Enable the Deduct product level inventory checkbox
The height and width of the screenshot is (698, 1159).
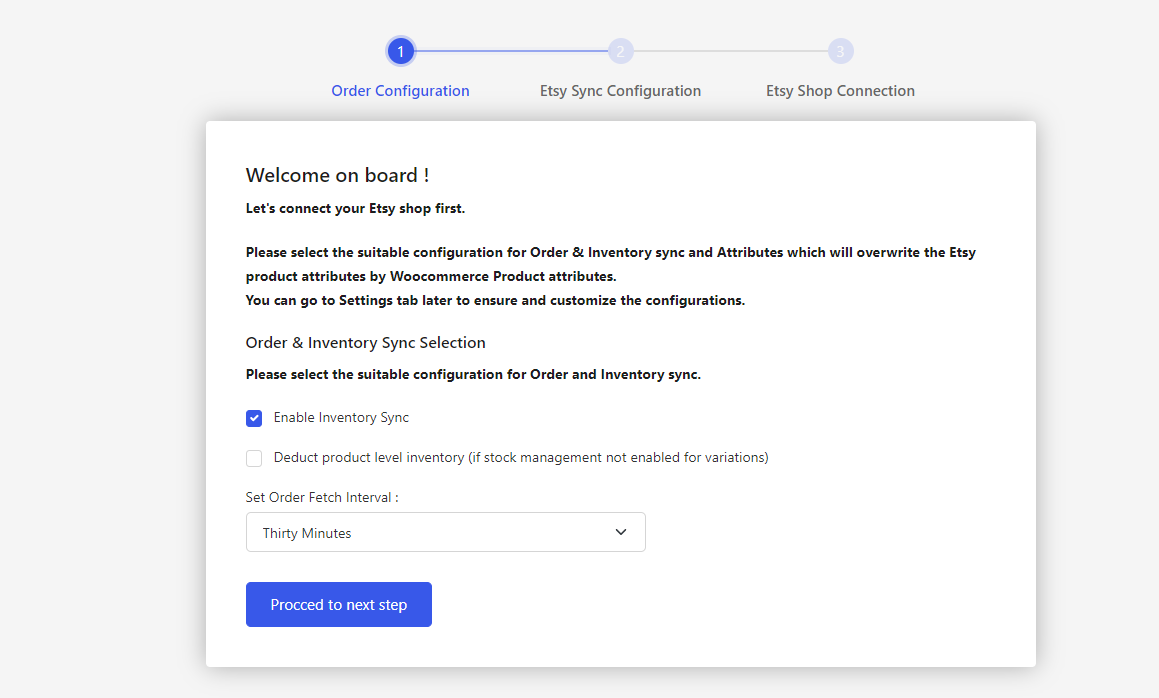pos(253,457)
